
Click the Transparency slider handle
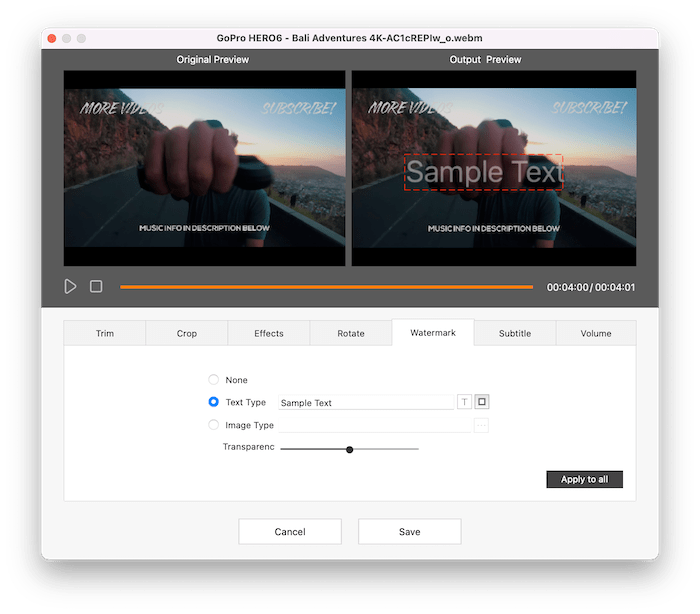pyautogui.click(x=350, y=449)
